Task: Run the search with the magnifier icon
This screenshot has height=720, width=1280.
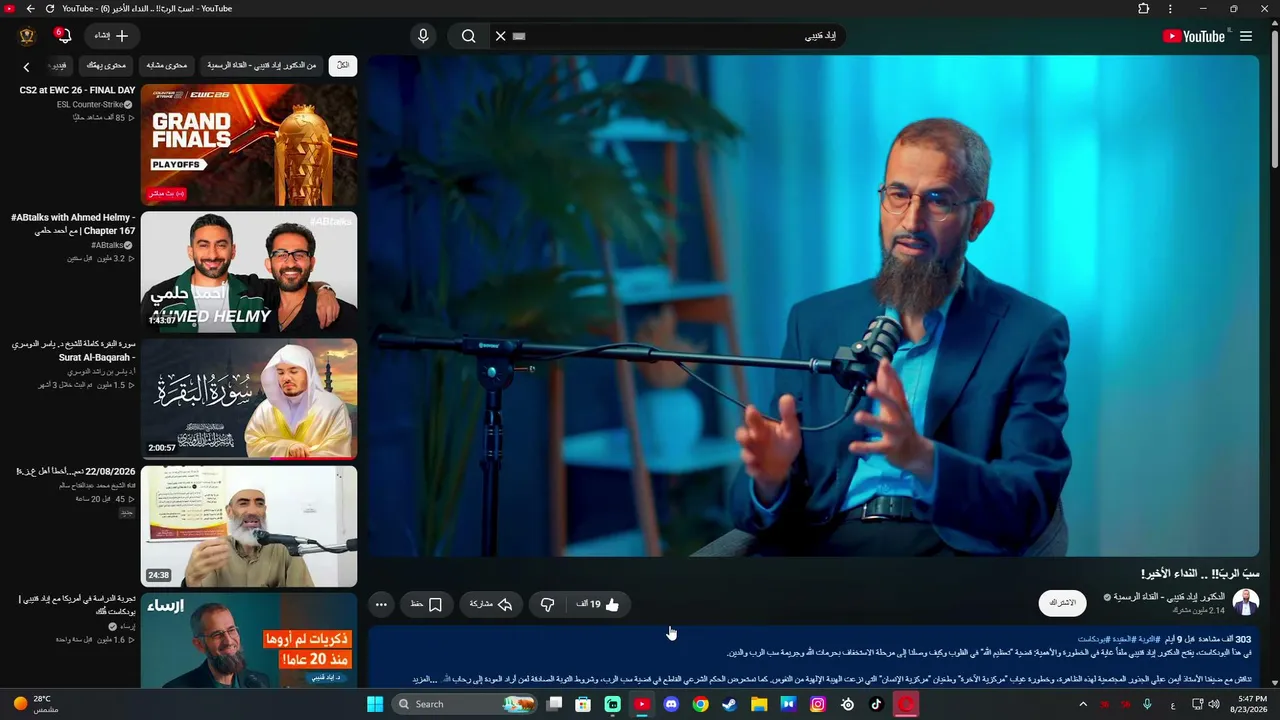Action: tap(468, 36)
